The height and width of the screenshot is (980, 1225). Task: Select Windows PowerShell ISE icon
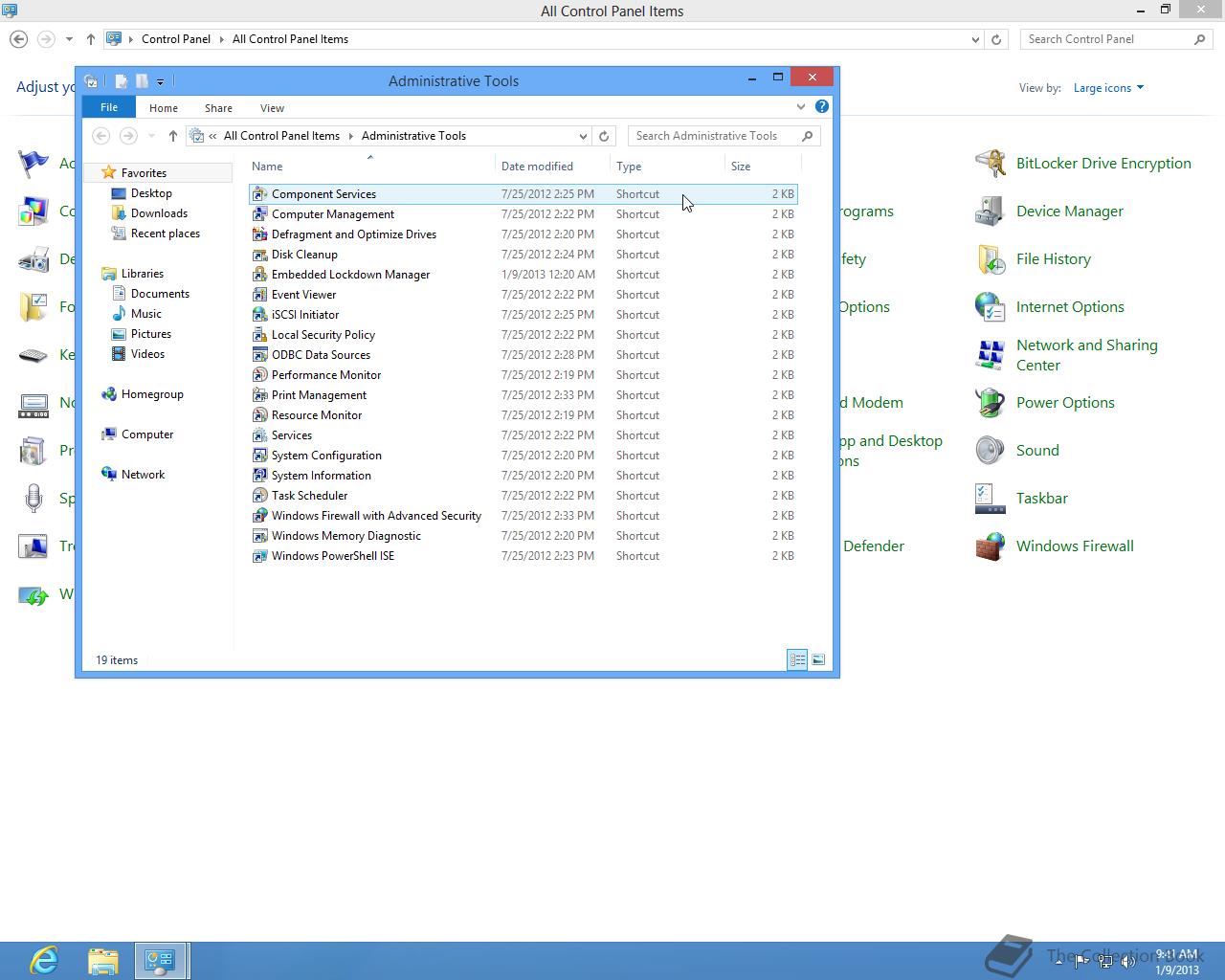259,556
